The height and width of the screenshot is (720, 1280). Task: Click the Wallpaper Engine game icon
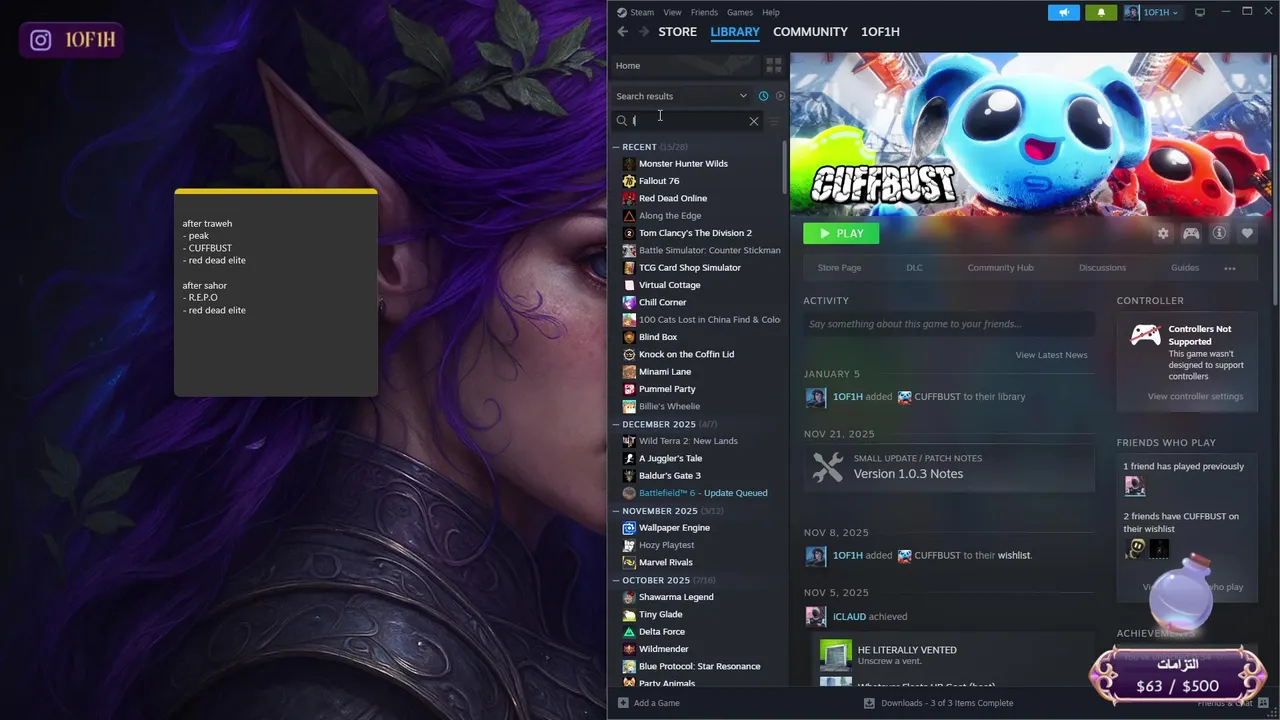tap(629, 528)
